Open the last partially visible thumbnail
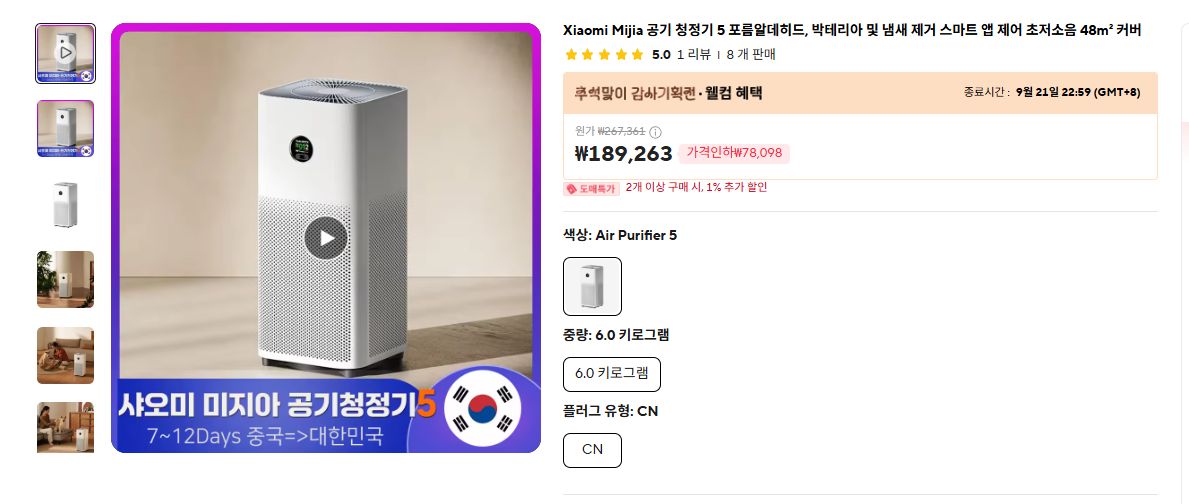 [x=65, y=427]
